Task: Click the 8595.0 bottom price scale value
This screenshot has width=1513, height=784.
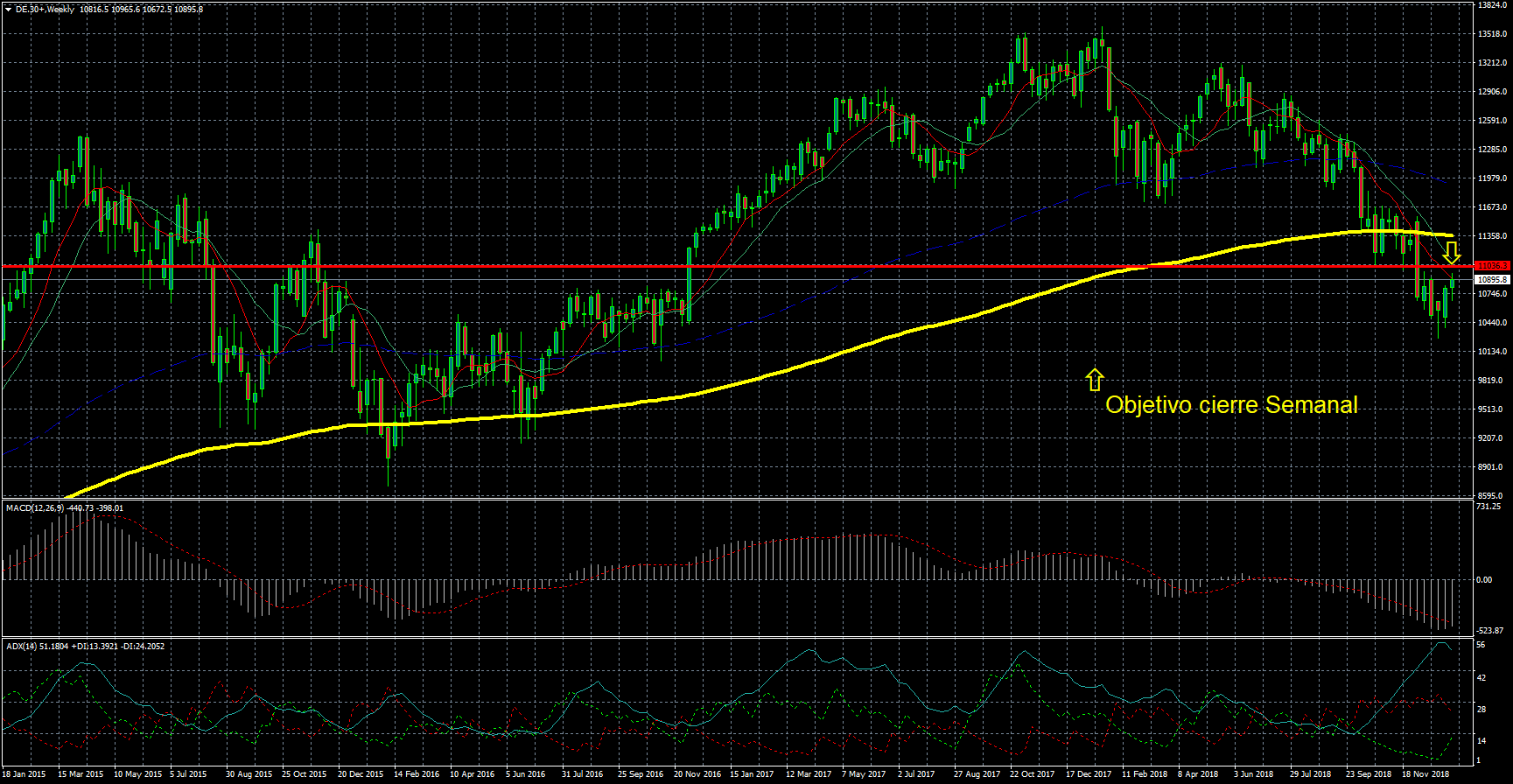Action: tap(1490, 496)
